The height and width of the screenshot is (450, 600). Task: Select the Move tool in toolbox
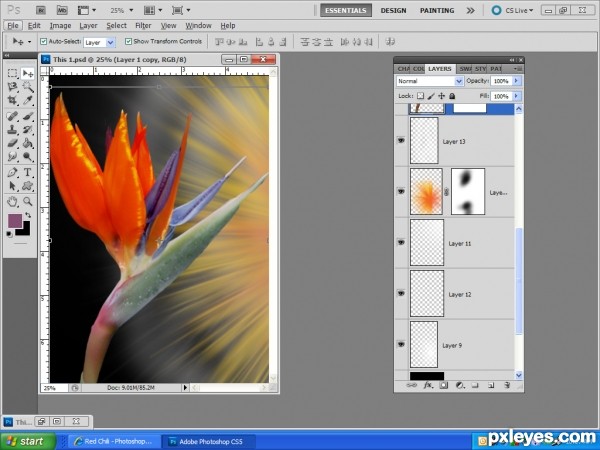point(28,73)
